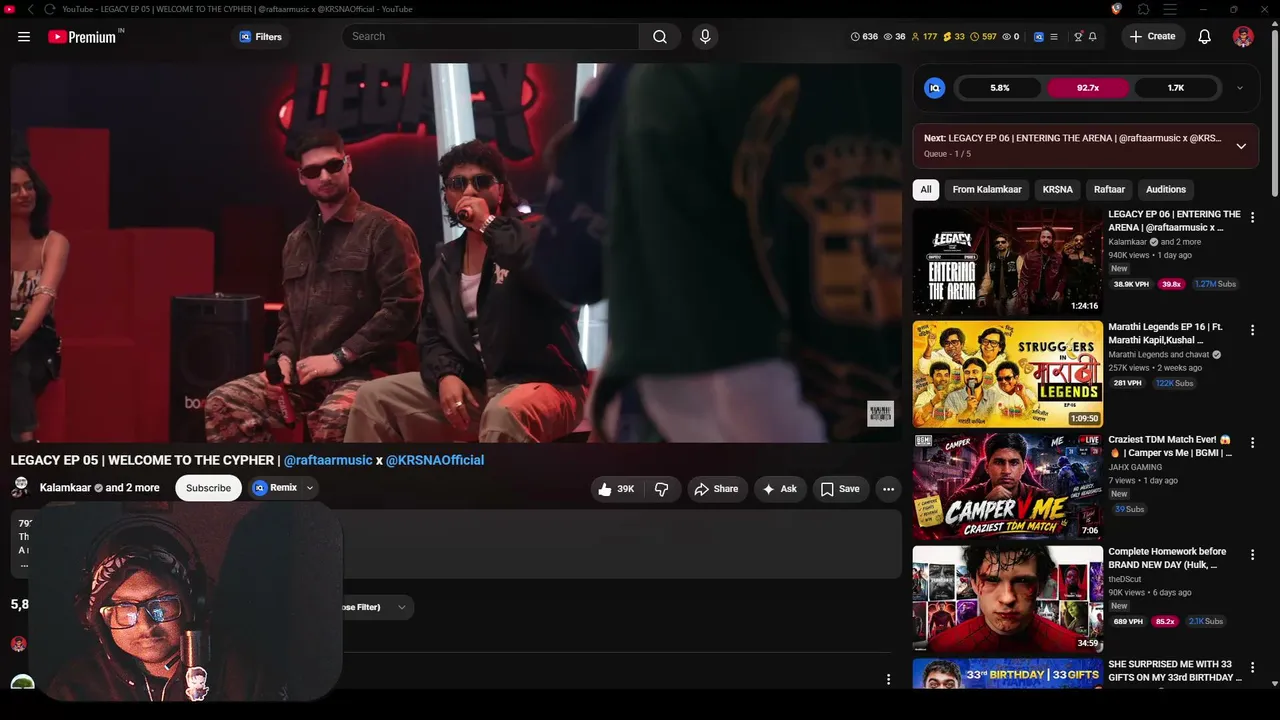Click the eye stat showing 36
1280x720 pixels.
click(x=895, y=37)
